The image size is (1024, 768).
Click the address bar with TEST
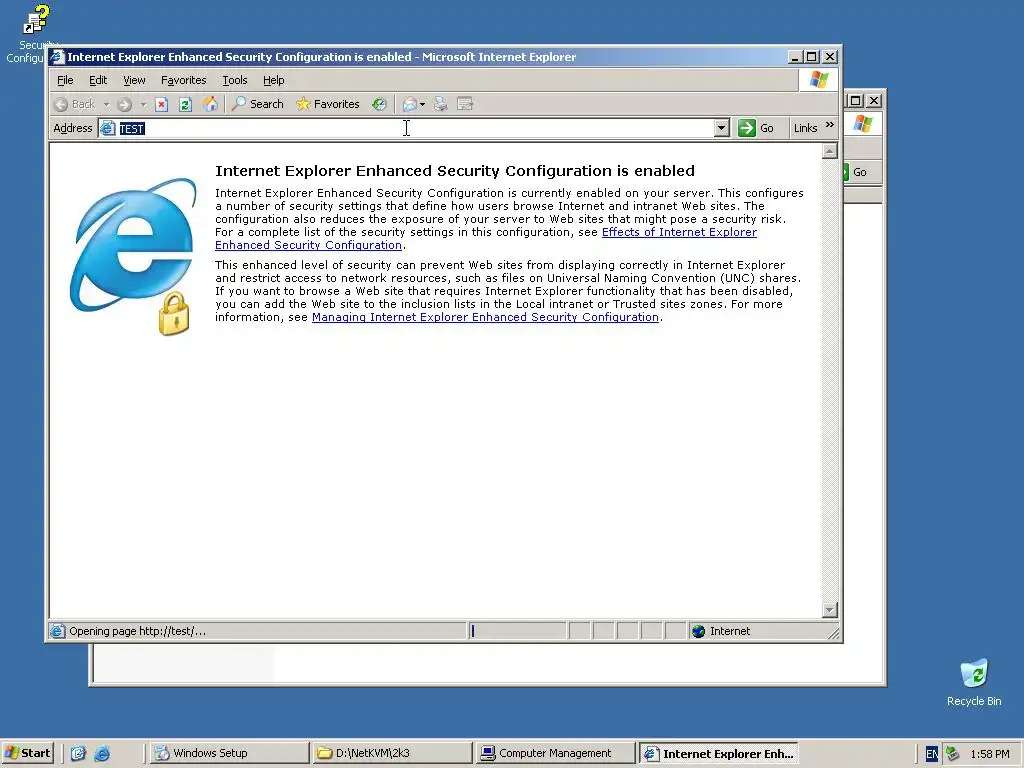click(414, 129)
